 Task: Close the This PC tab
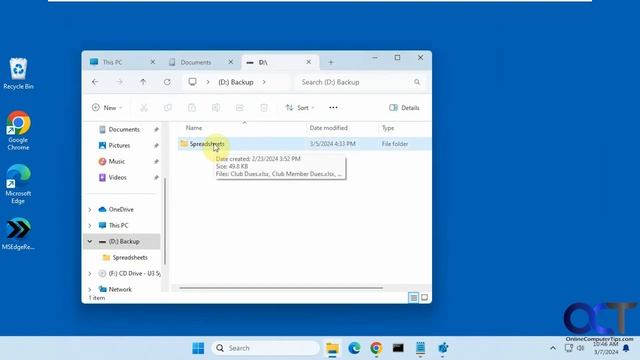(x=153, y=62)
